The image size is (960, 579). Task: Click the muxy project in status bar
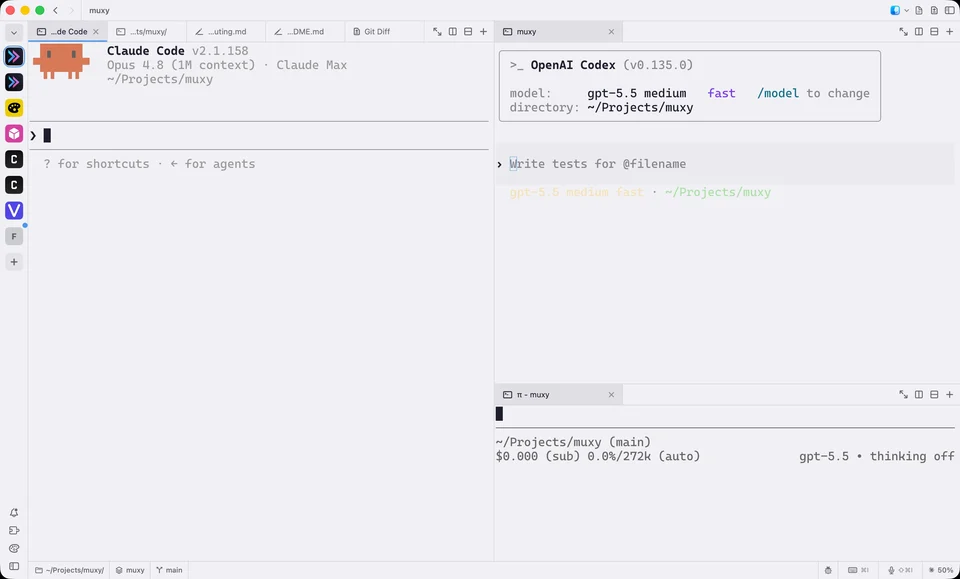(130, 570)
